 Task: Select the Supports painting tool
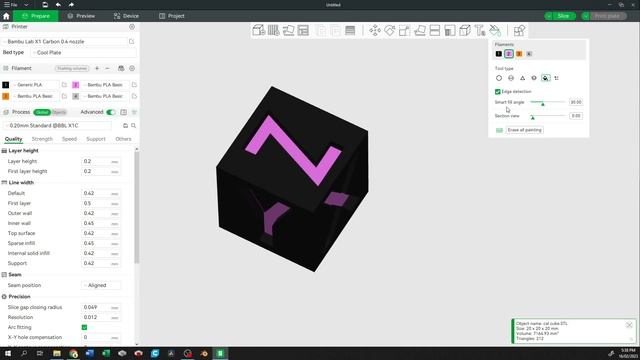click(x=450, y=30)
